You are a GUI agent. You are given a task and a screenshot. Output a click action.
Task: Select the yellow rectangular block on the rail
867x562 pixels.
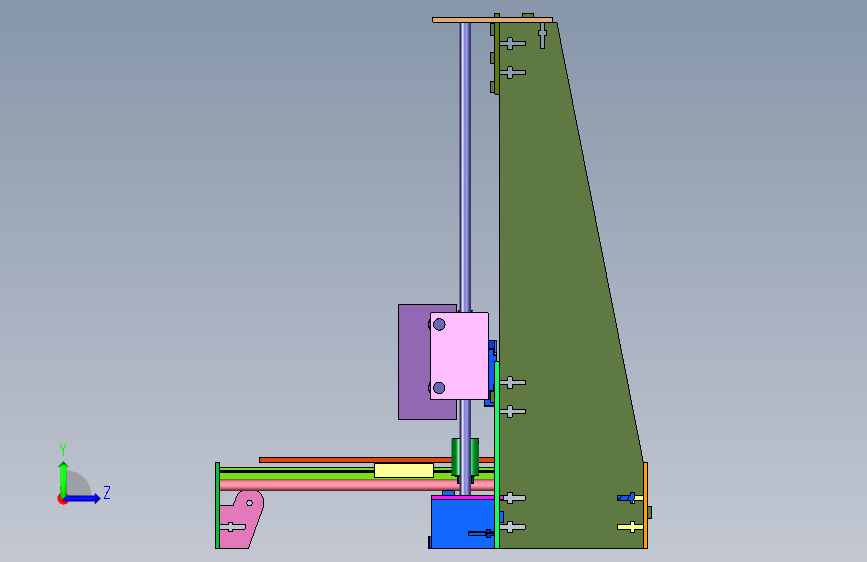click(404, 471)
